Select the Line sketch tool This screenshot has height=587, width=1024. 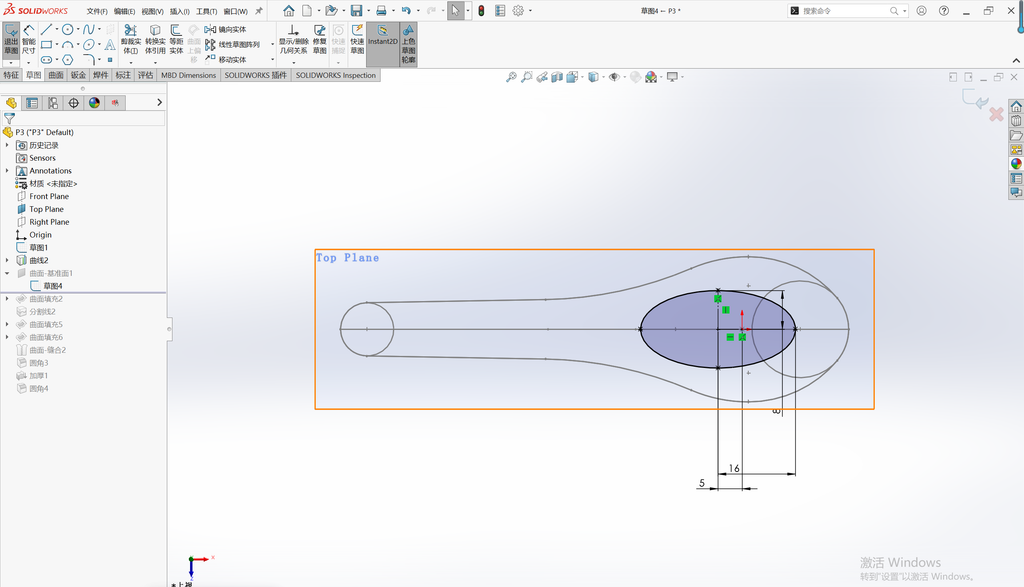(46, 29)
